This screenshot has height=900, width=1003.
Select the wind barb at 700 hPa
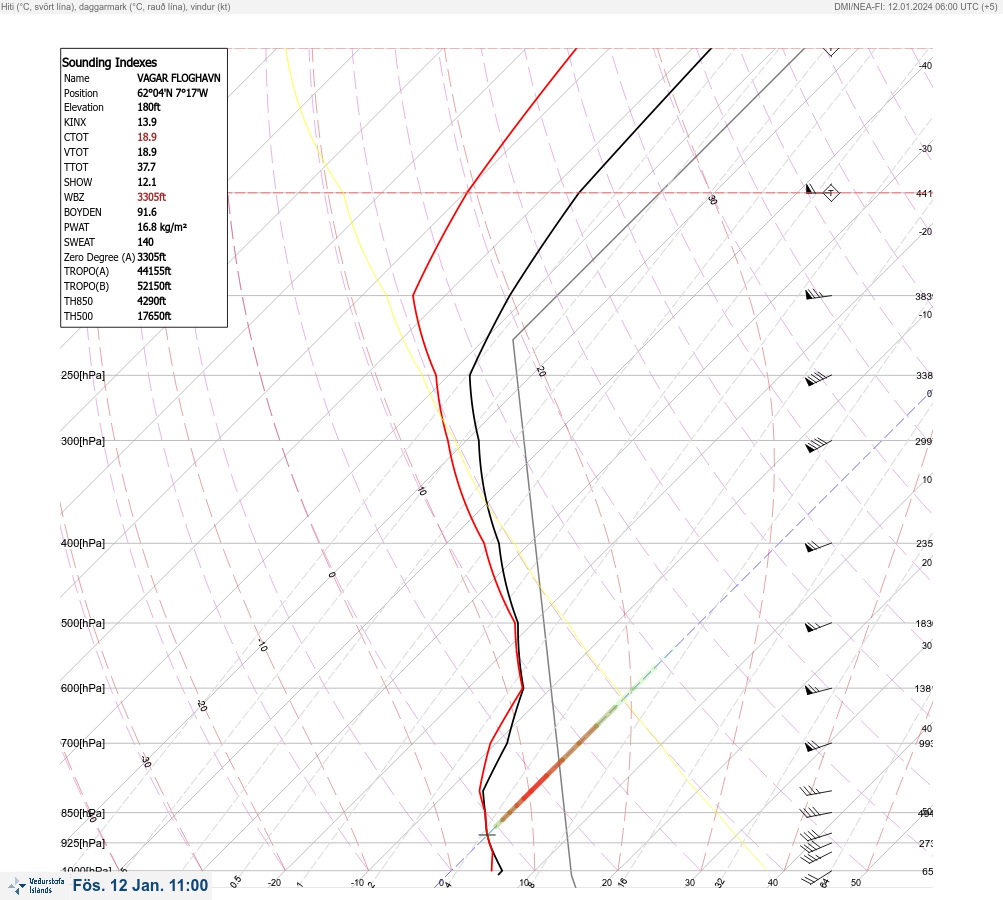click(x=818, y=745)
